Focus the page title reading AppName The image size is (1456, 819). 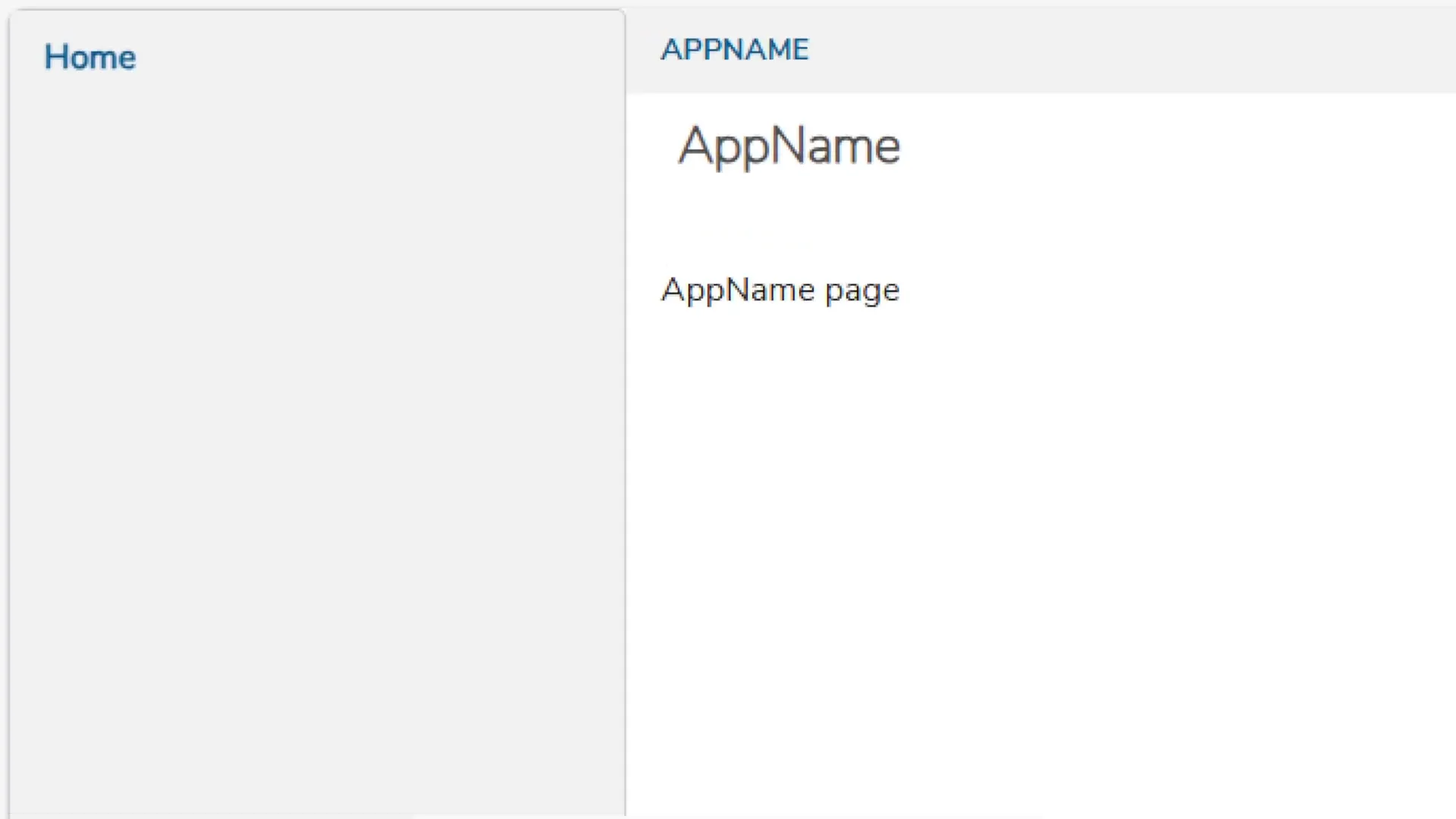click(x=789, y=146)
